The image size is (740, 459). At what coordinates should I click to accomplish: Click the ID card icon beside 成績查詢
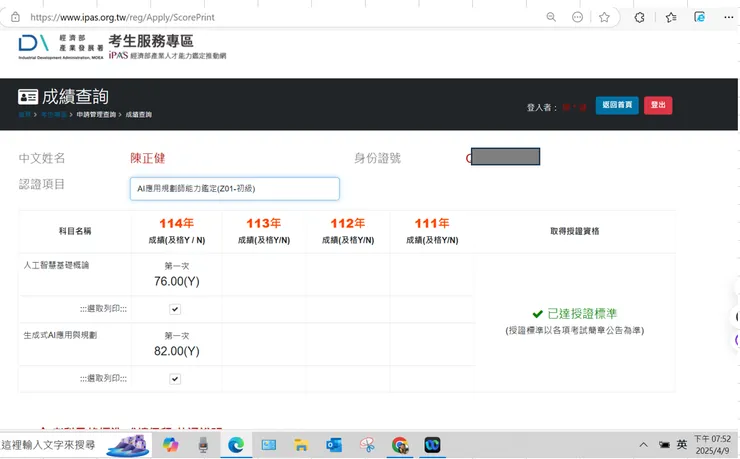(28, 97)
